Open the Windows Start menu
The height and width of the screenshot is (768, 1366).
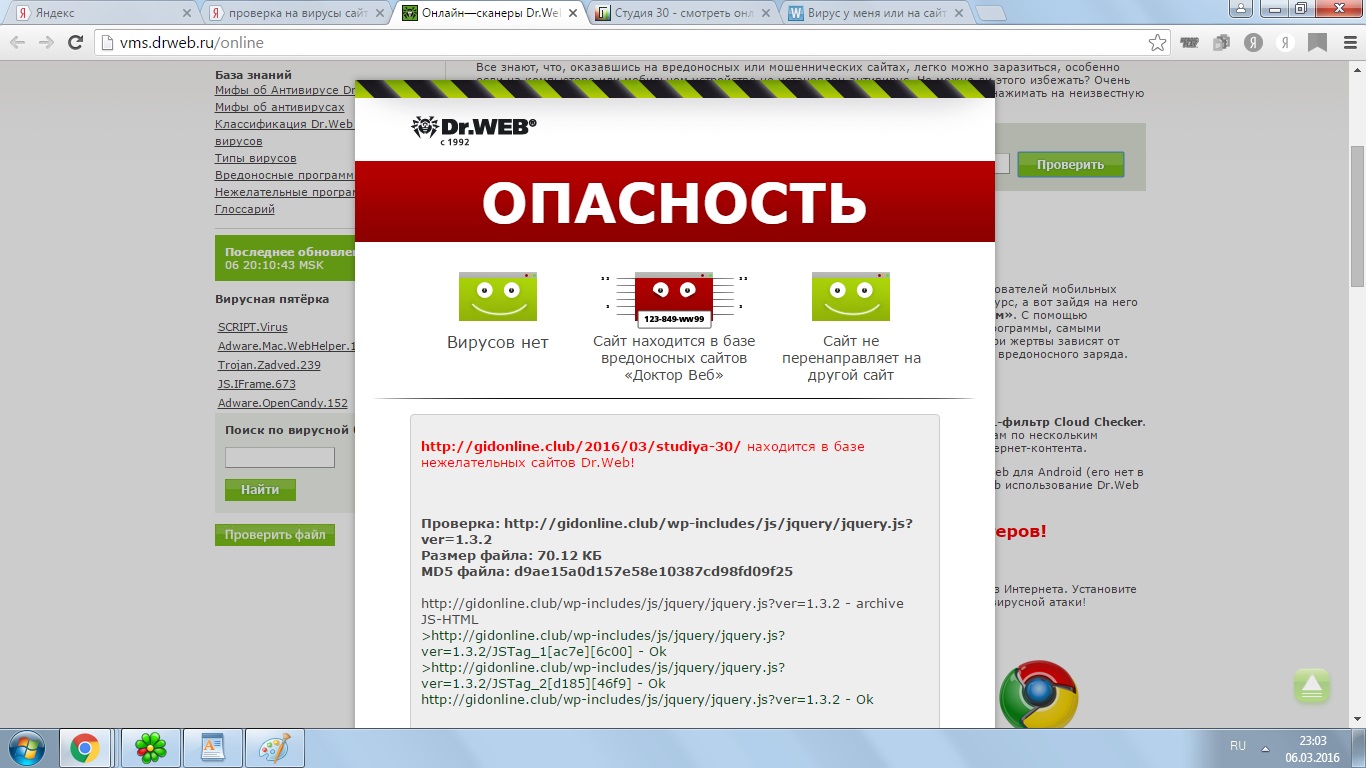pos(25,748)
